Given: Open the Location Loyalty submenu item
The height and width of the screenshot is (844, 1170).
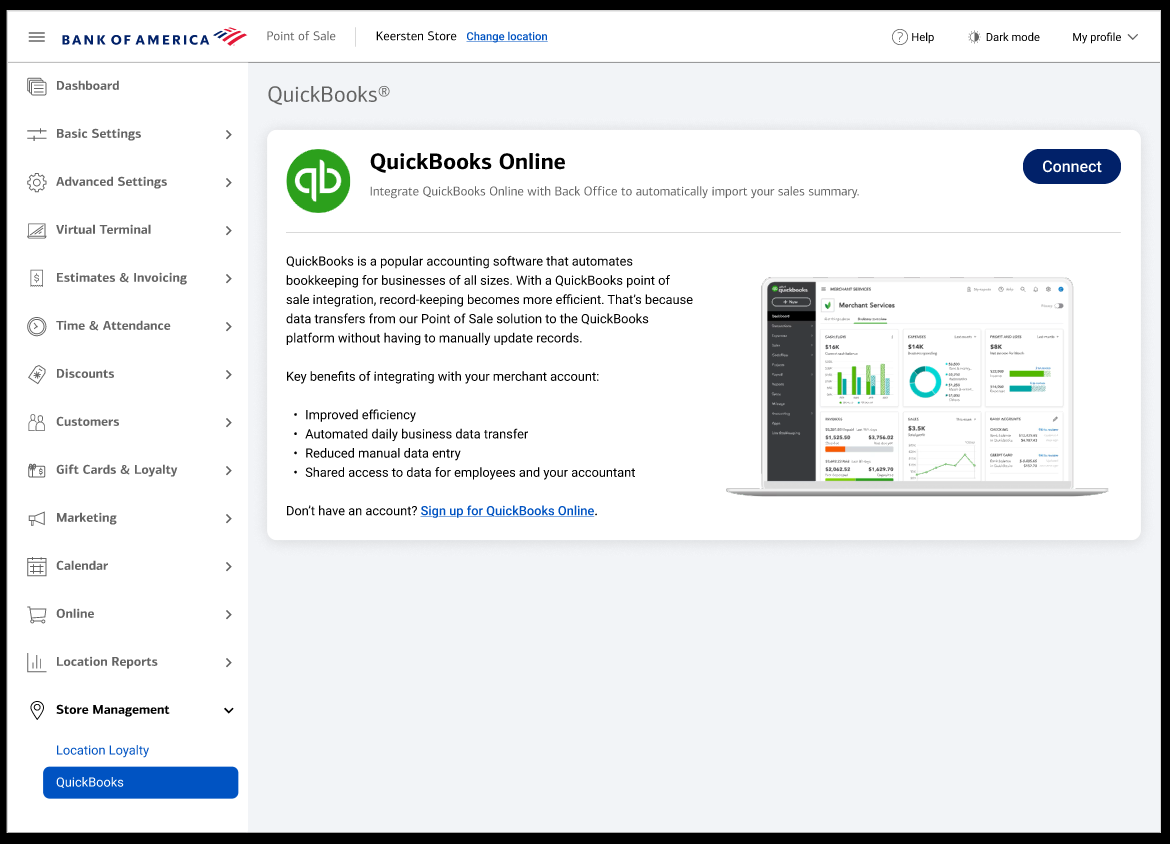Looking at the screenshot, I should pyautogui.click(x=102, y=750).
